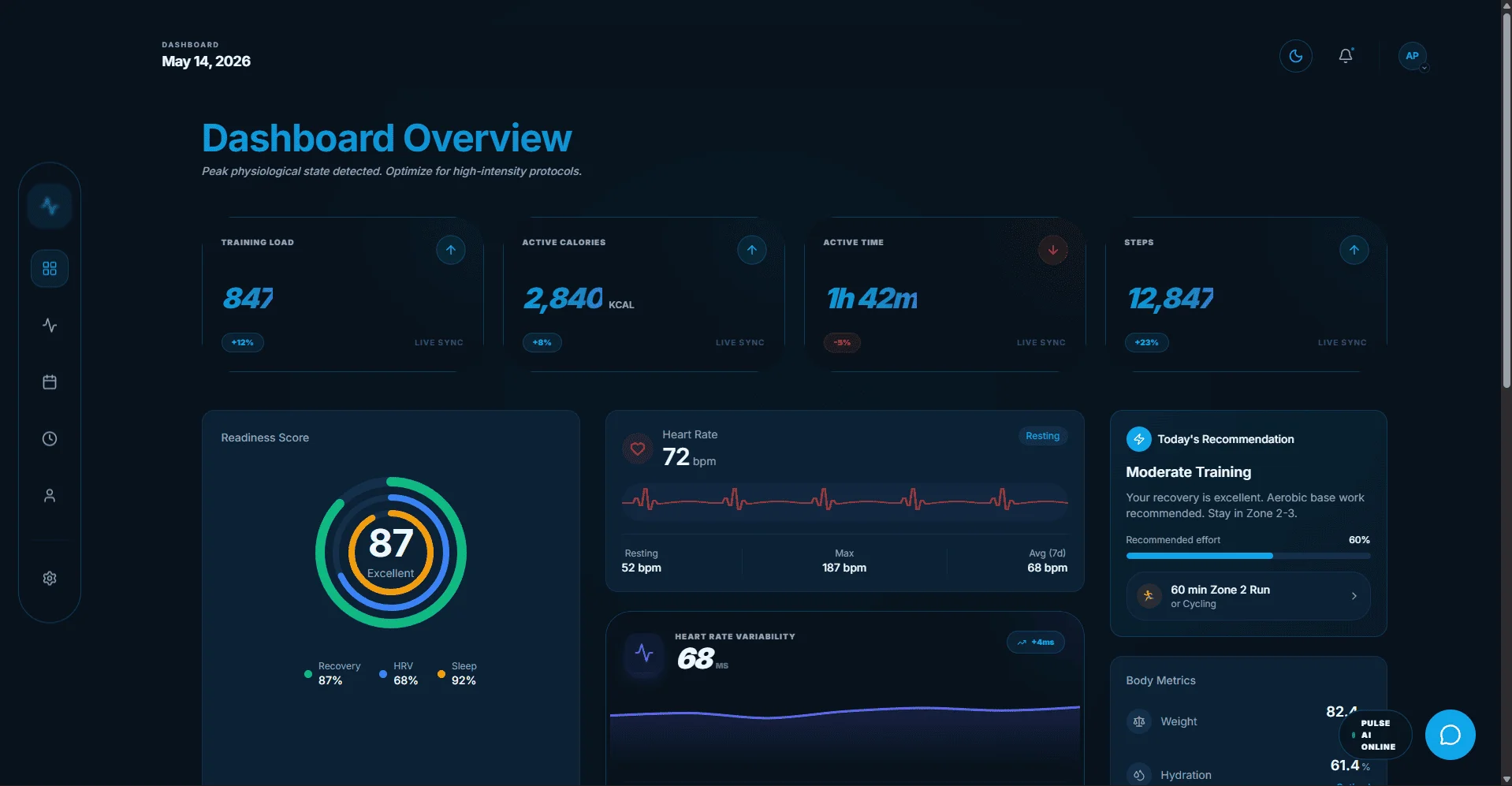Open the AP user avatar menu
Screen dimensions: 1512x786
point(1412,56)
